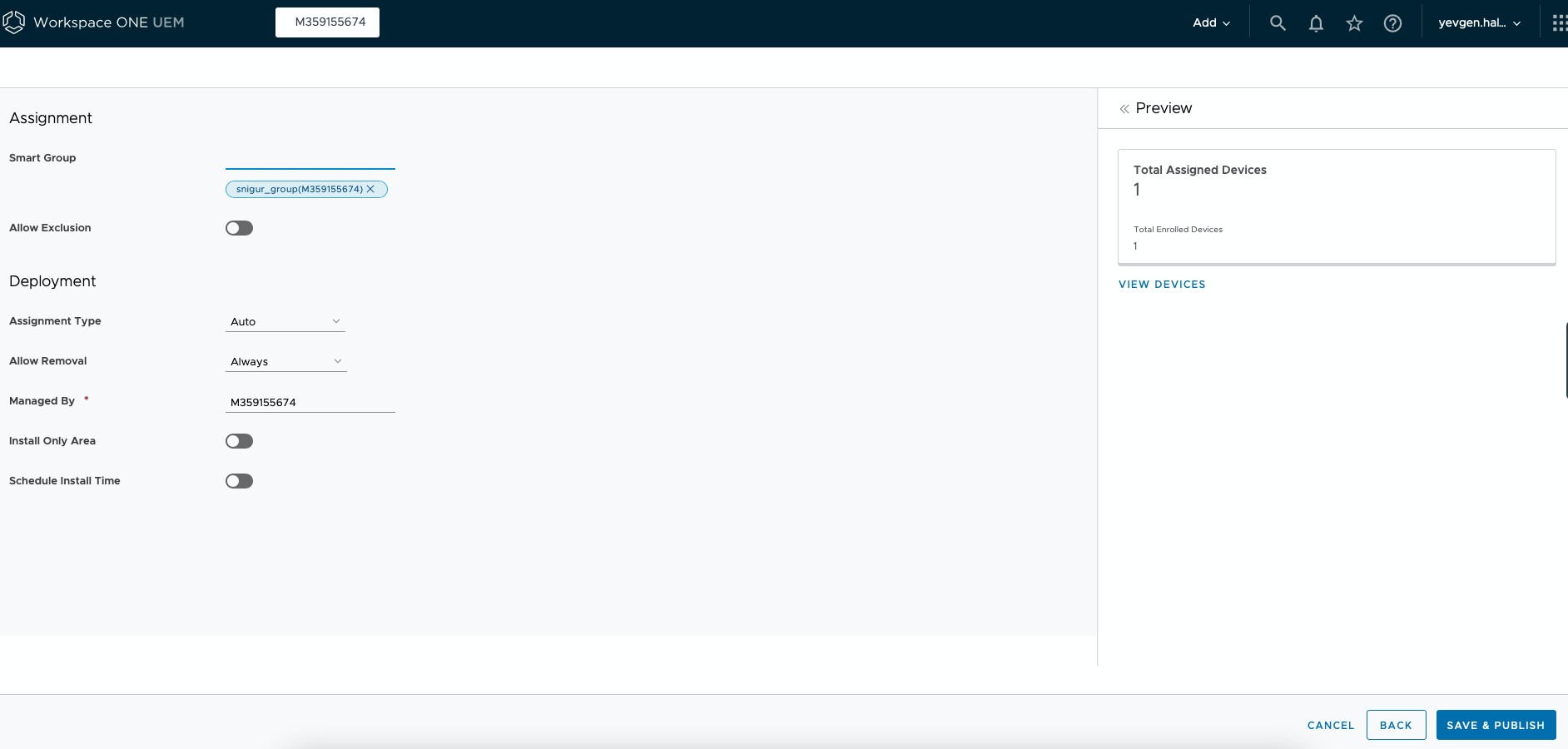Enable the Allow Exclusion toggle
Viewport: 1568px width, 749px height.
point(239,228)
